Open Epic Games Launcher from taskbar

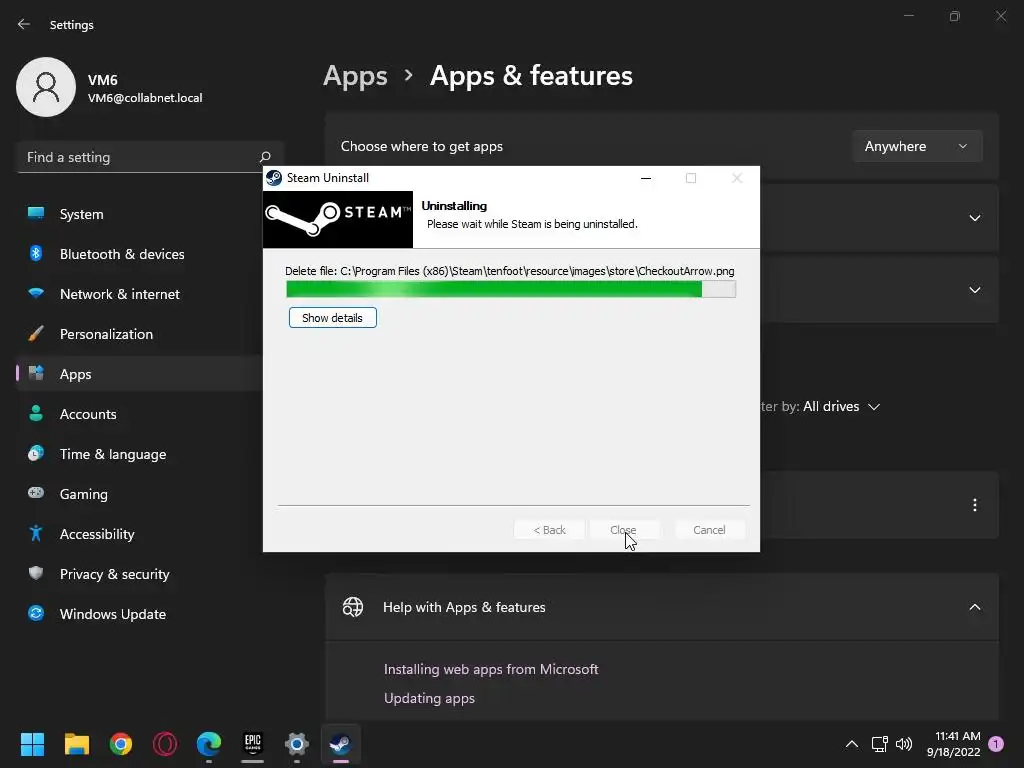[253, 744]
